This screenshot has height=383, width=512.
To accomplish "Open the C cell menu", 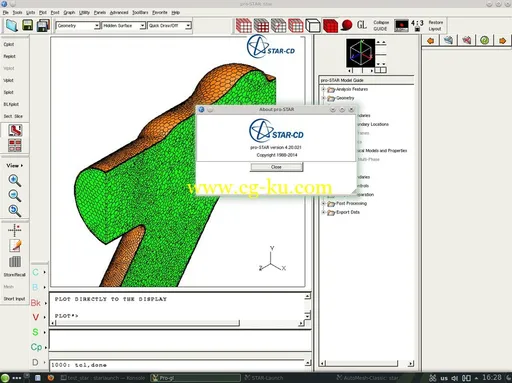I will [x=39, y=272].
